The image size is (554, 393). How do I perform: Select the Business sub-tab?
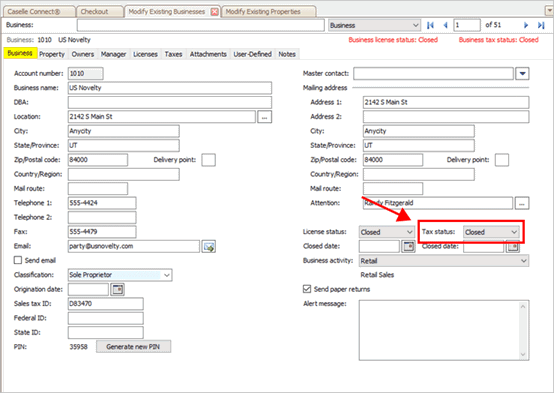tap(20, 53)
